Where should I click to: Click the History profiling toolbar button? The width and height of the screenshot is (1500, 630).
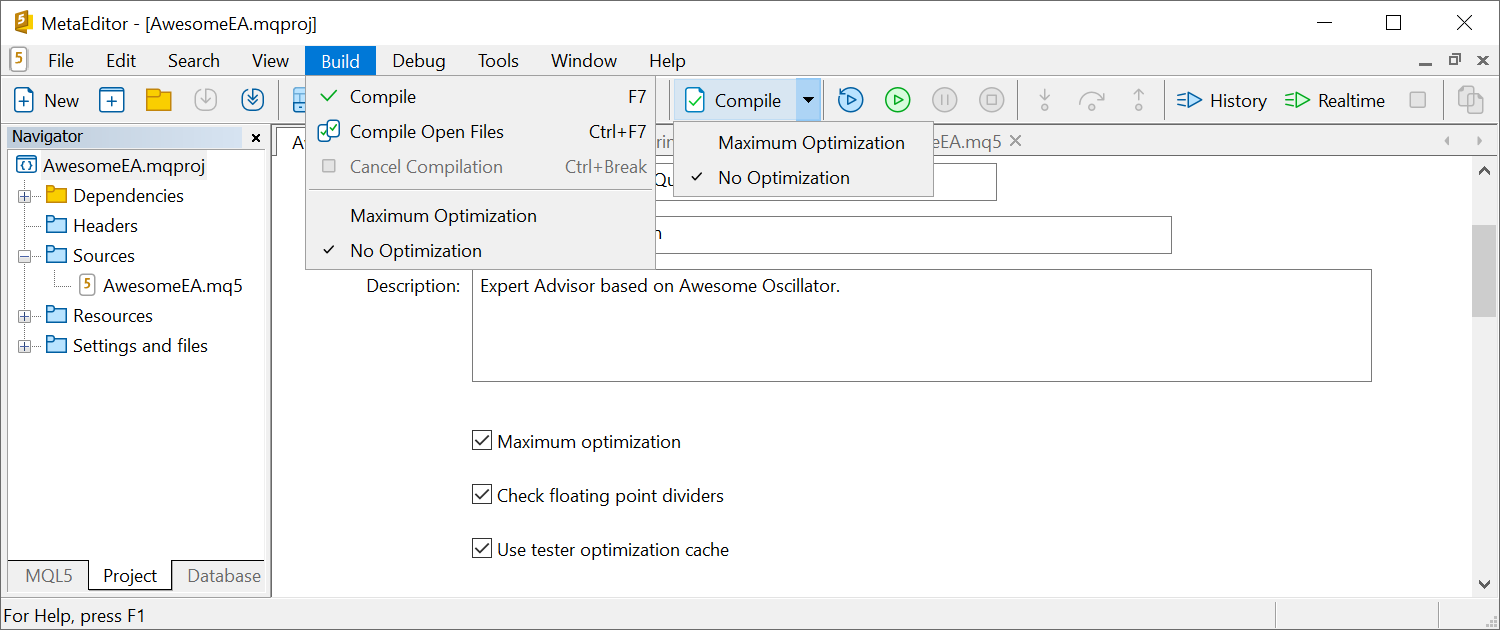(1222, 100)
